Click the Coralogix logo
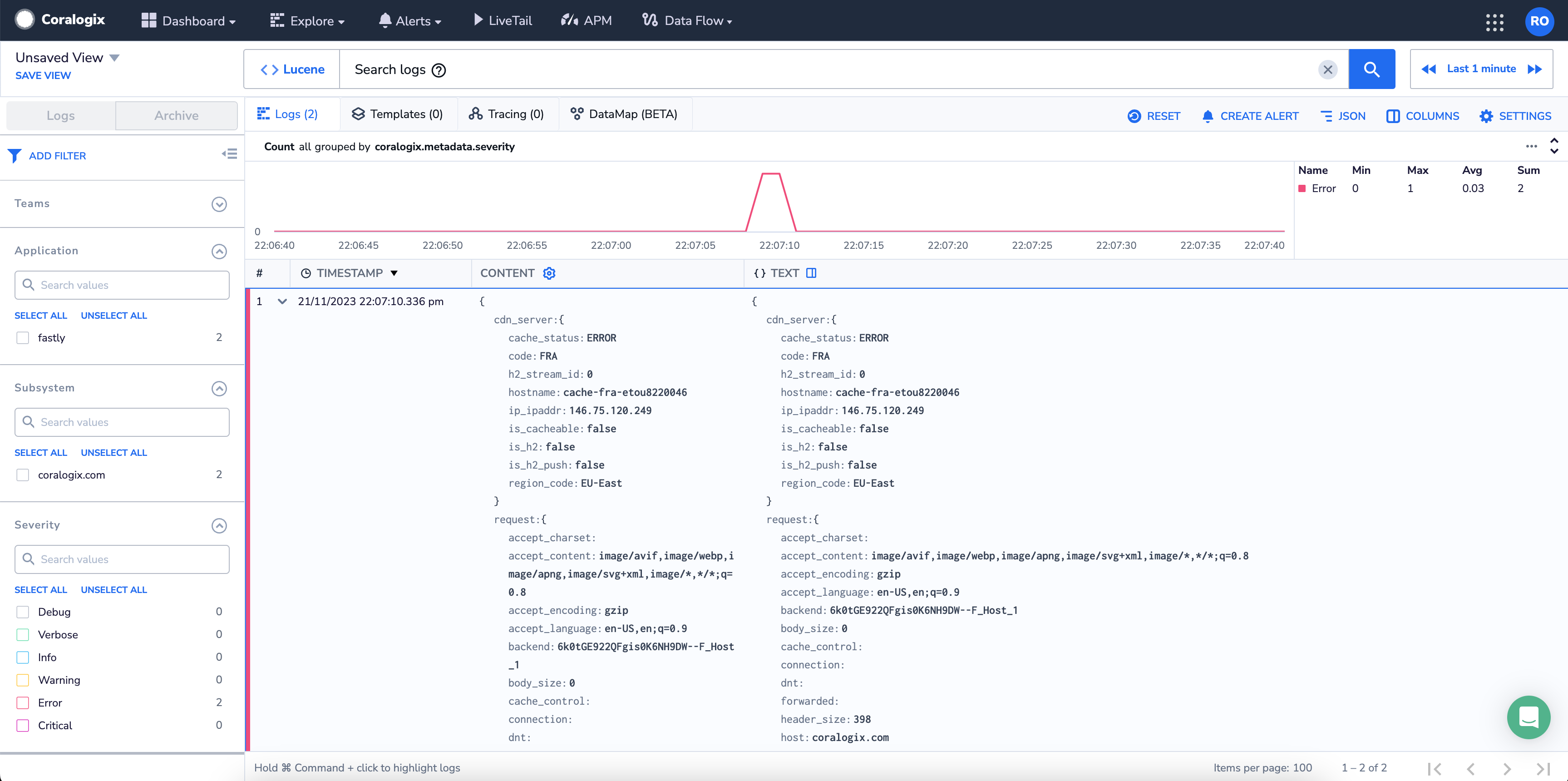The width and height of the screenshot is (1568, 781). [x=59, y=20]
